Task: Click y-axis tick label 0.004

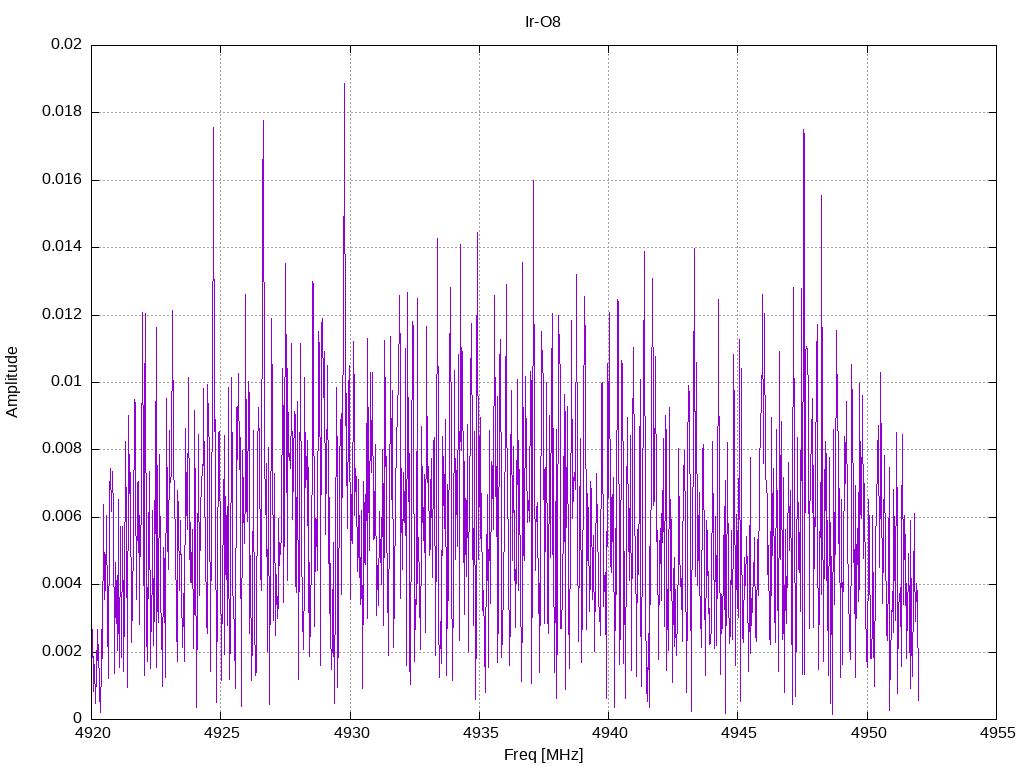Action: pos(62,584)
